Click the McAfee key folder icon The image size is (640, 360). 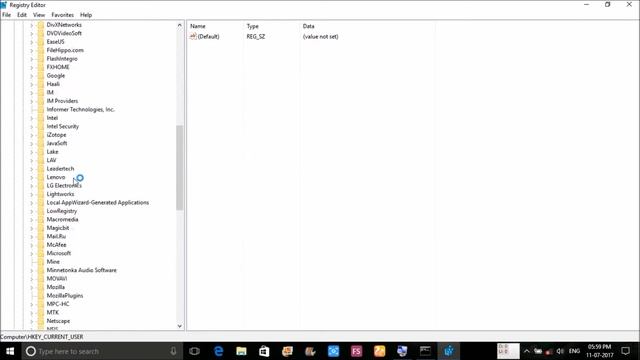41,244
